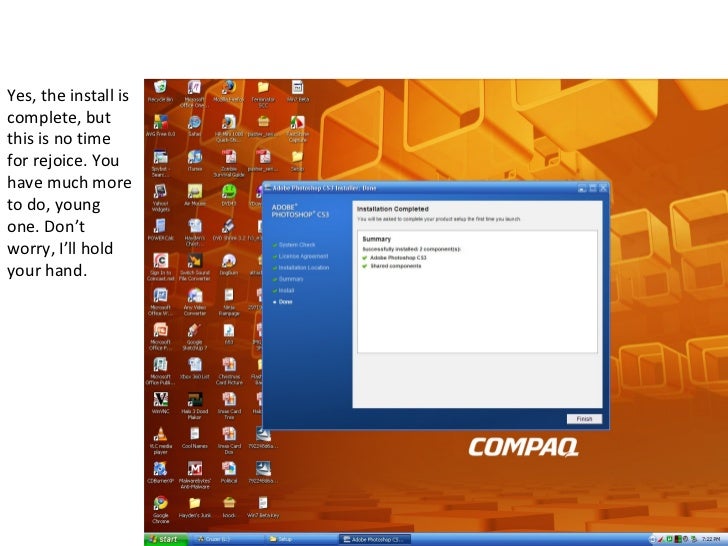Click the Adobe Photoshop CS3 summary entry
The width and height of the screenshot is (728, 546).
click(x=394, y=258)
